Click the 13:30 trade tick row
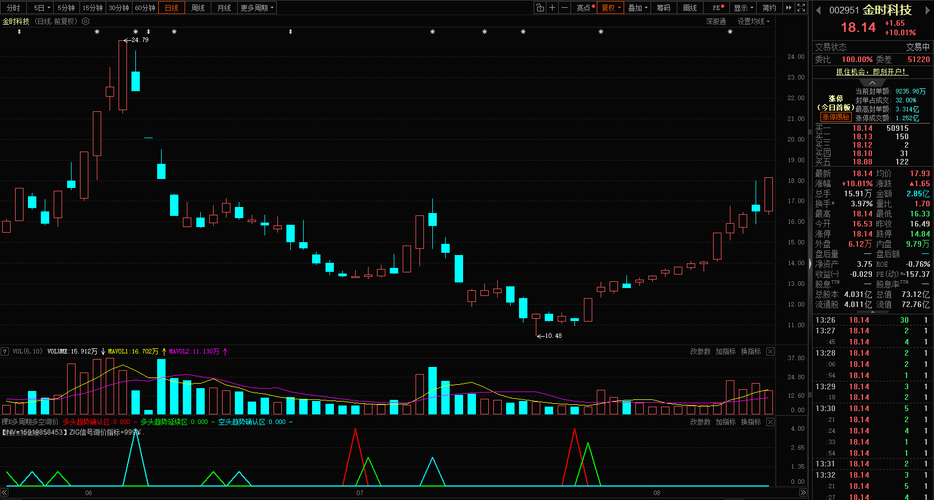934x500 pixels. pyautogui.click(x=873, y=408)
